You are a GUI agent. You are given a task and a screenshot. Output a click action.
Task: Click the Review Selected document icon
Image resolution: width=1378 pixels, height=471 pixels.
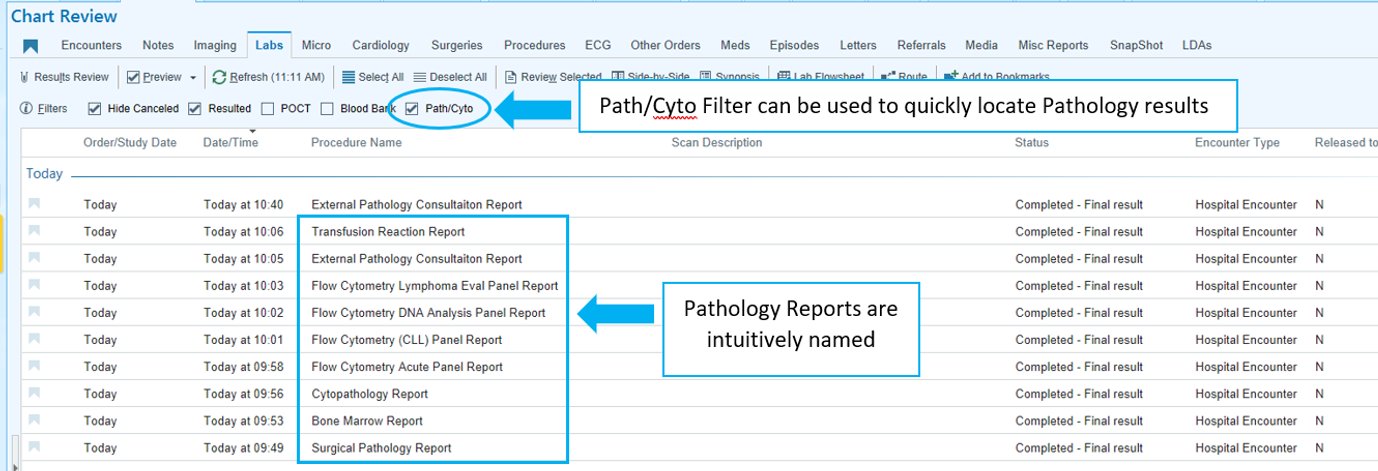tap(511, 77)
